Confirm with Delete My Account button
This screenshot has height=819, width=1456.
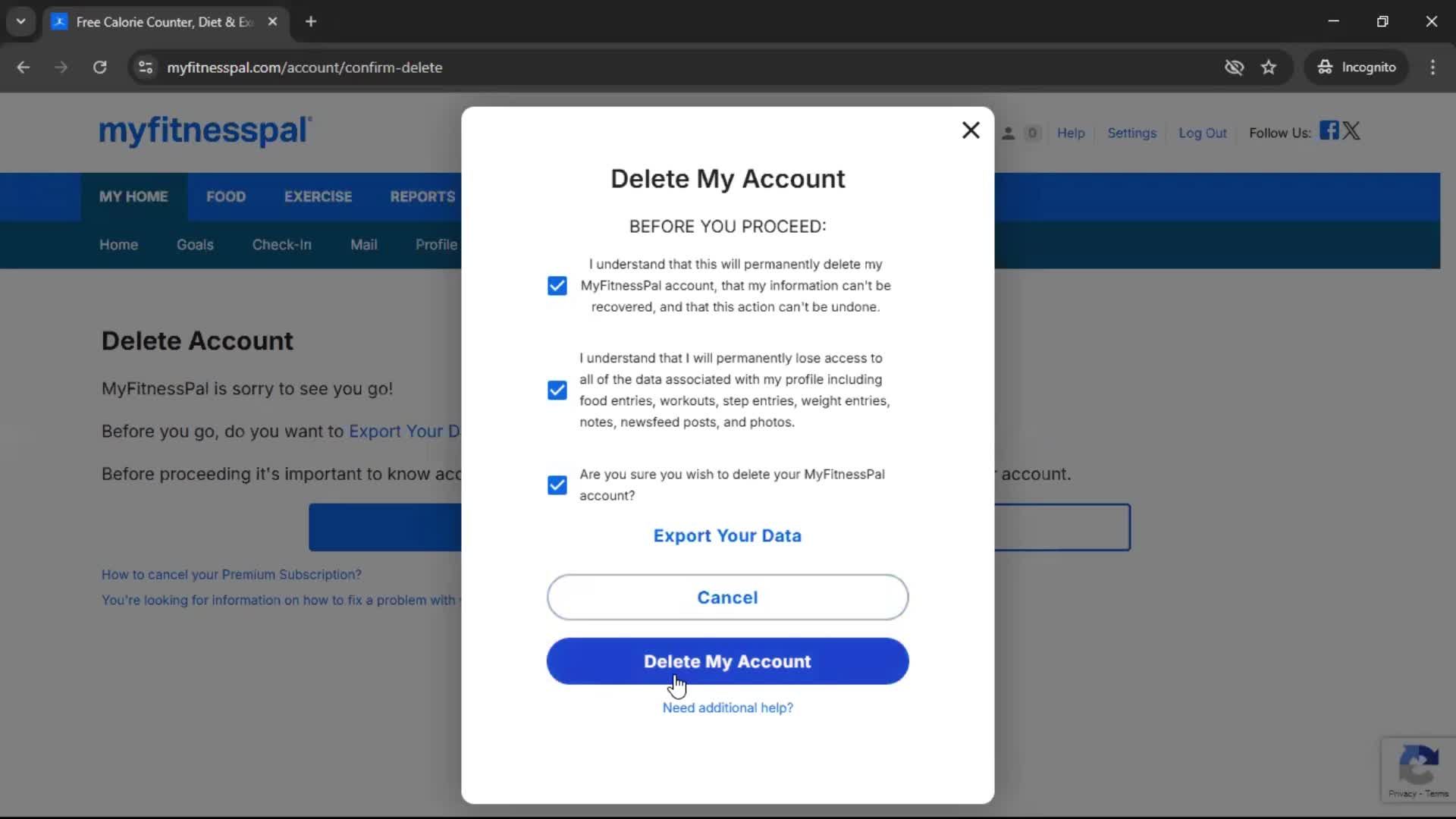pos(727,661)
